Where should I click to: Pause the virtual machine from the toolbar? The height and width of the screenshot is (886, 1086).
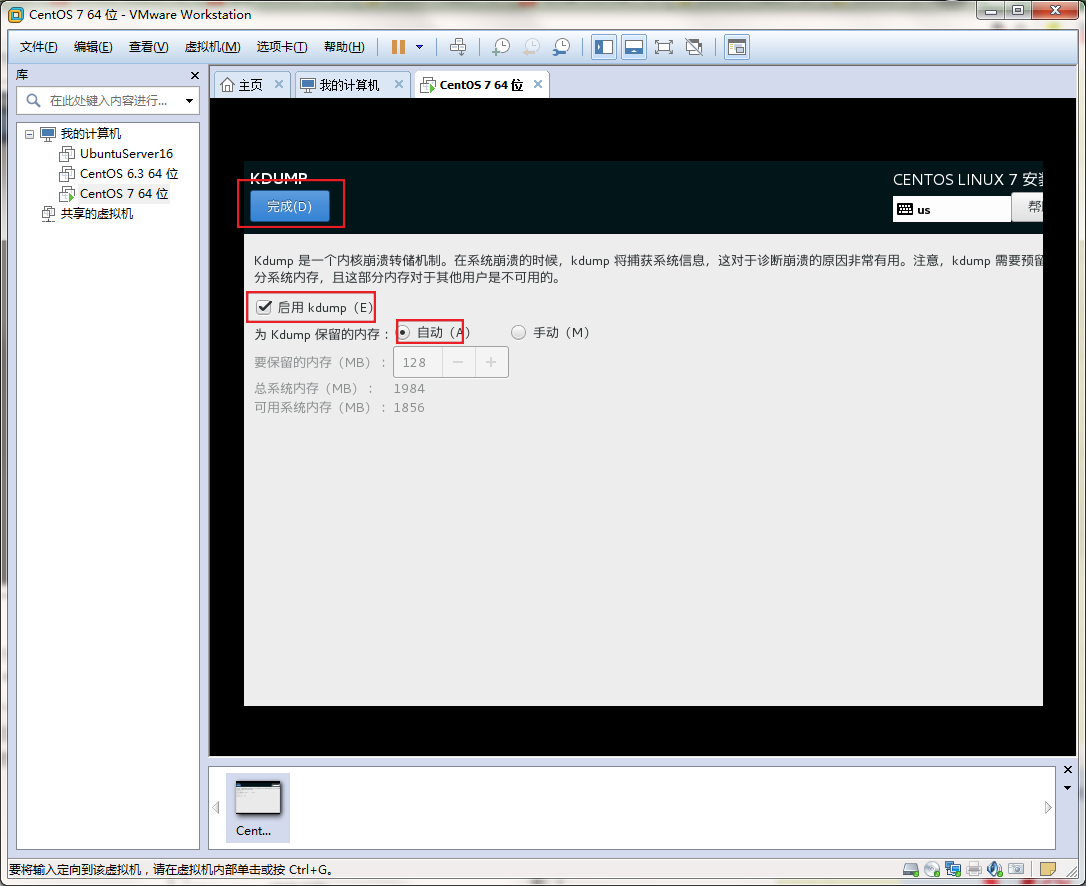click(x=398, y=47)
